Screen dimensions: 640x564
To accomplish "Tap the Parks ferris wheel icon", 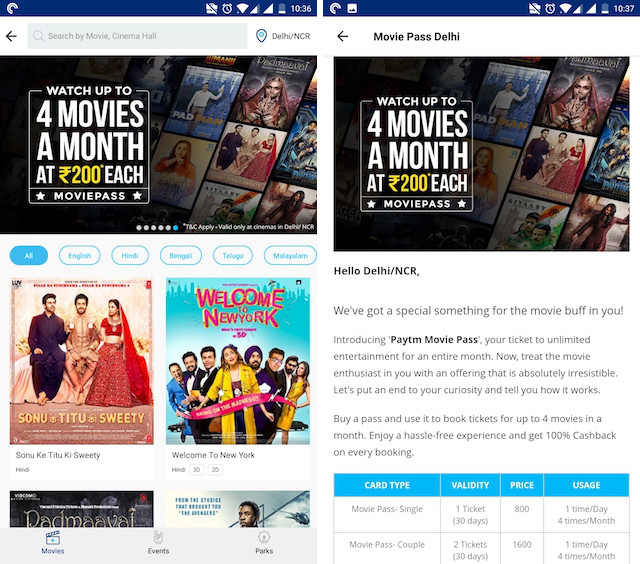I will tap(264, 537).
